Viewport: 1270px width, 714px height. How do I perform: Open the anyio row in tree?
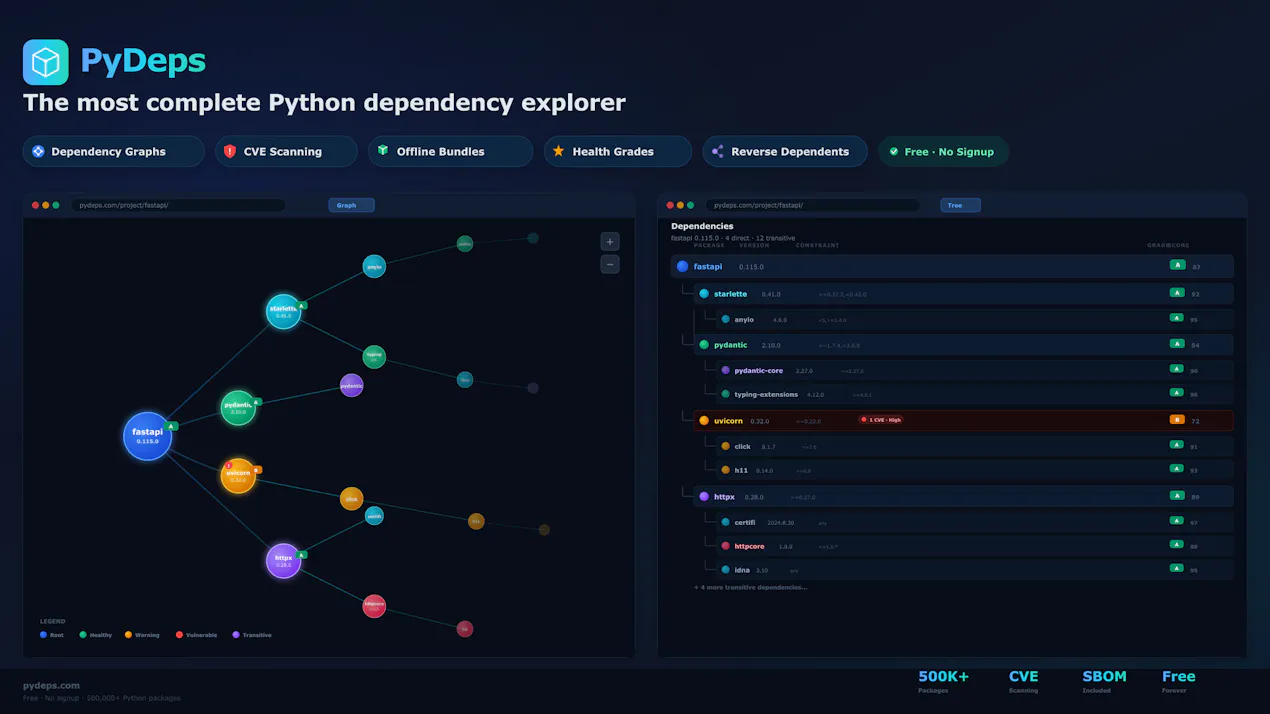(974, 319)
